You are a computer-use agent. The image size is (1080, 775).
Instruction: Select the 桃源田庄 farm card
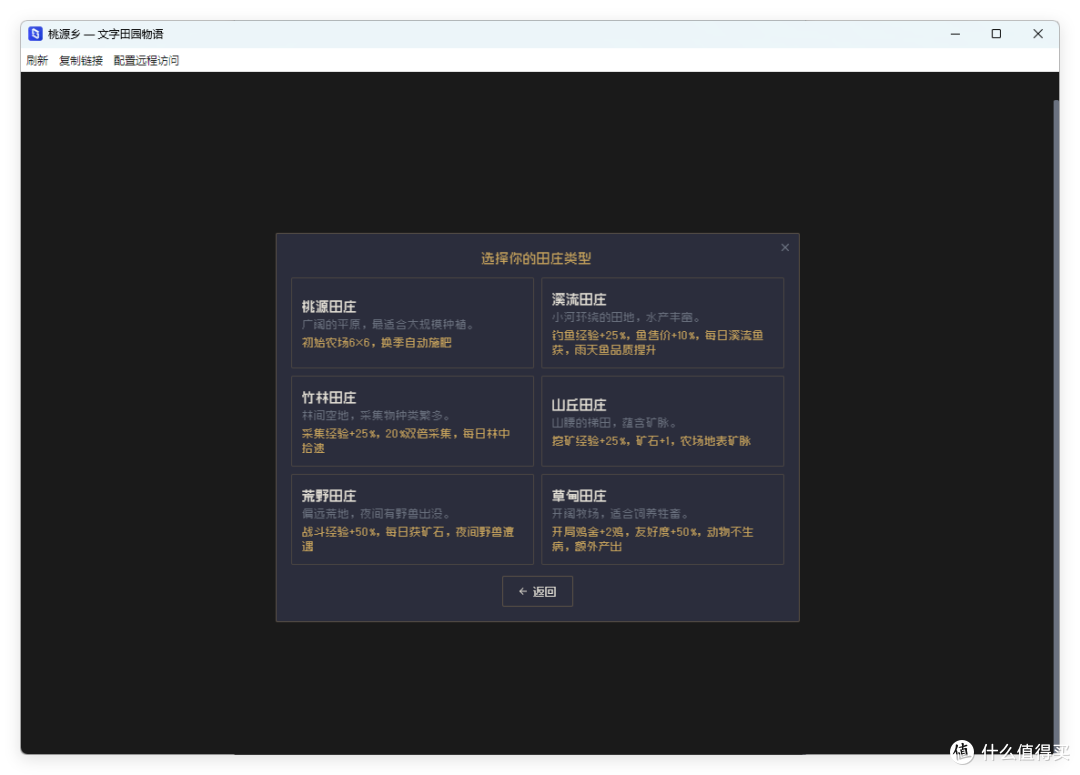pos(412,322)
